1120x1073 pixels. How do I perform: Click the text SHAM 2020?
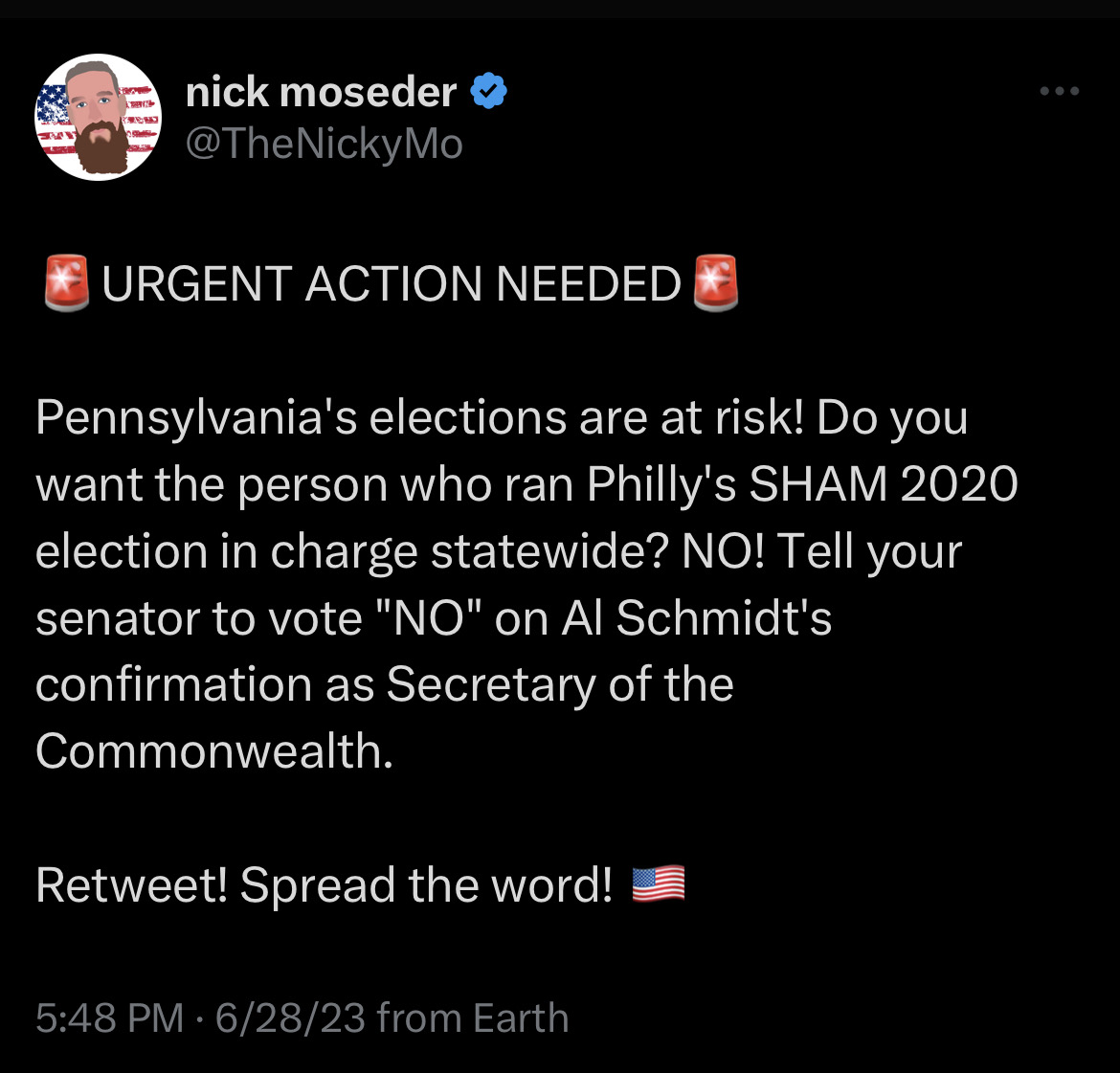[883, 483]
